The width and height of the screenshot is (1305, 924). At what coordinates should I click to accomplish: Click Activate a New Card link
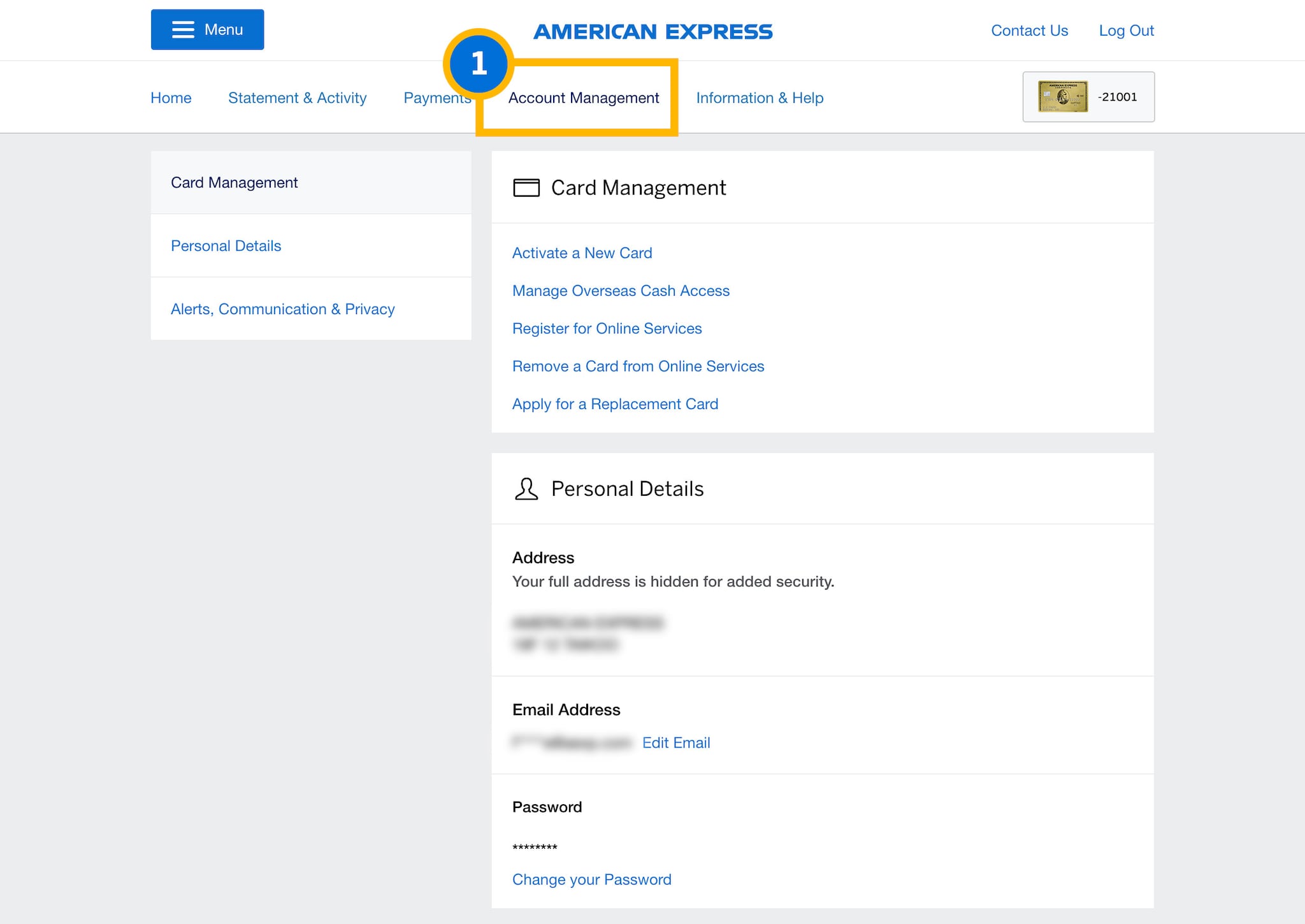(x=582, y=253)
